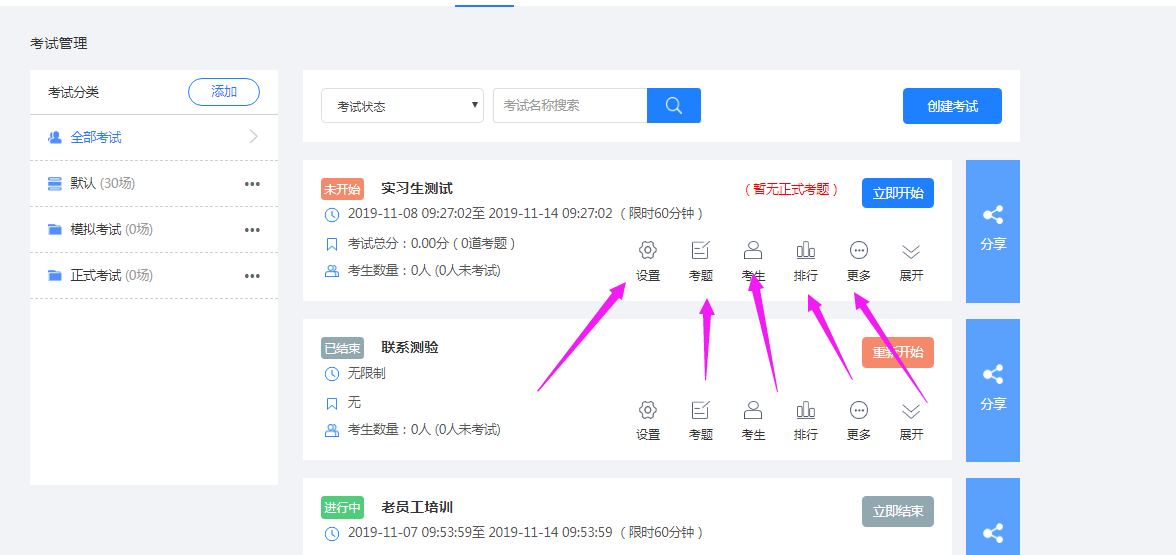Open the 考试状态 status dropdown
The width and height of the screenshot is (1176, 555).
(402, 106)
